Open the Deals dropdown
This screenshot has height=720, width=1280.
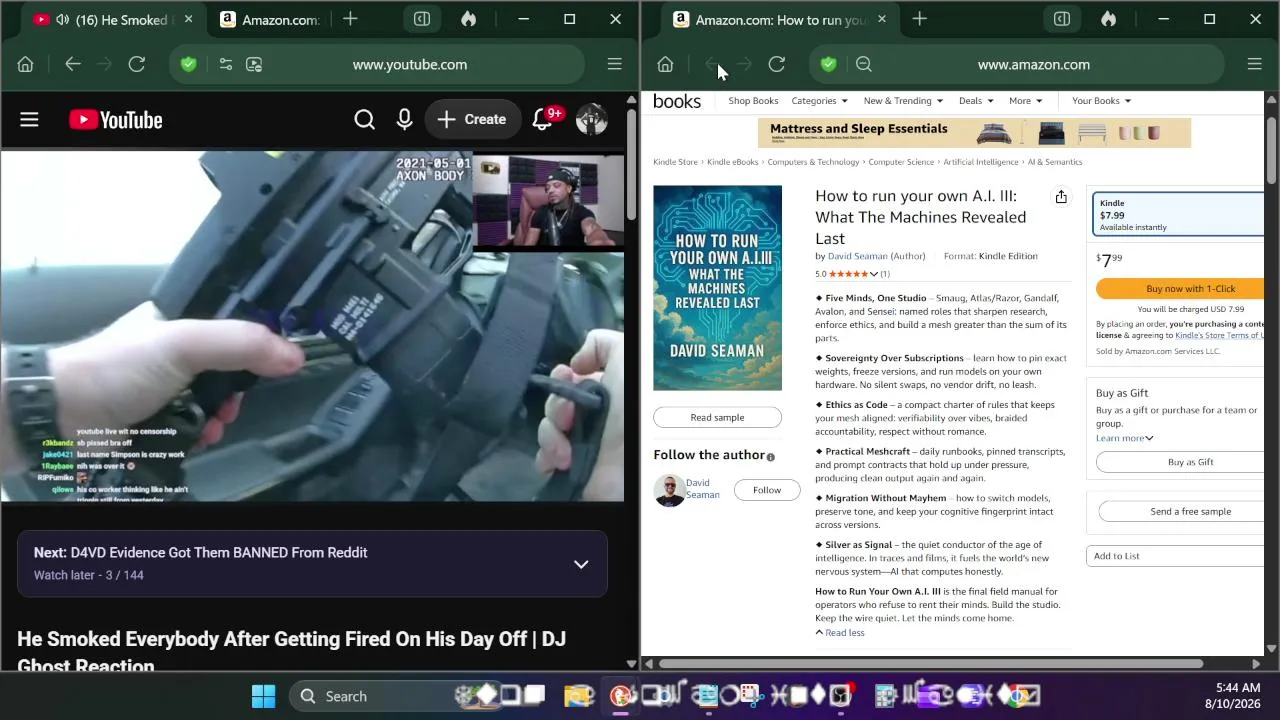(x=976, y=101)
